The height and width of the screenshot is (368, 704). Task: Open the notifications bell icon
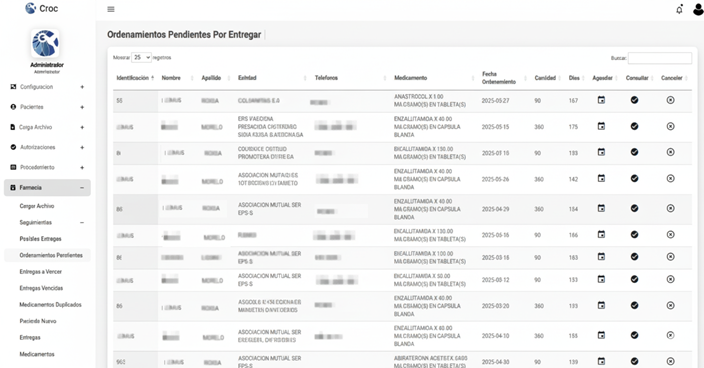click(679, 9)
